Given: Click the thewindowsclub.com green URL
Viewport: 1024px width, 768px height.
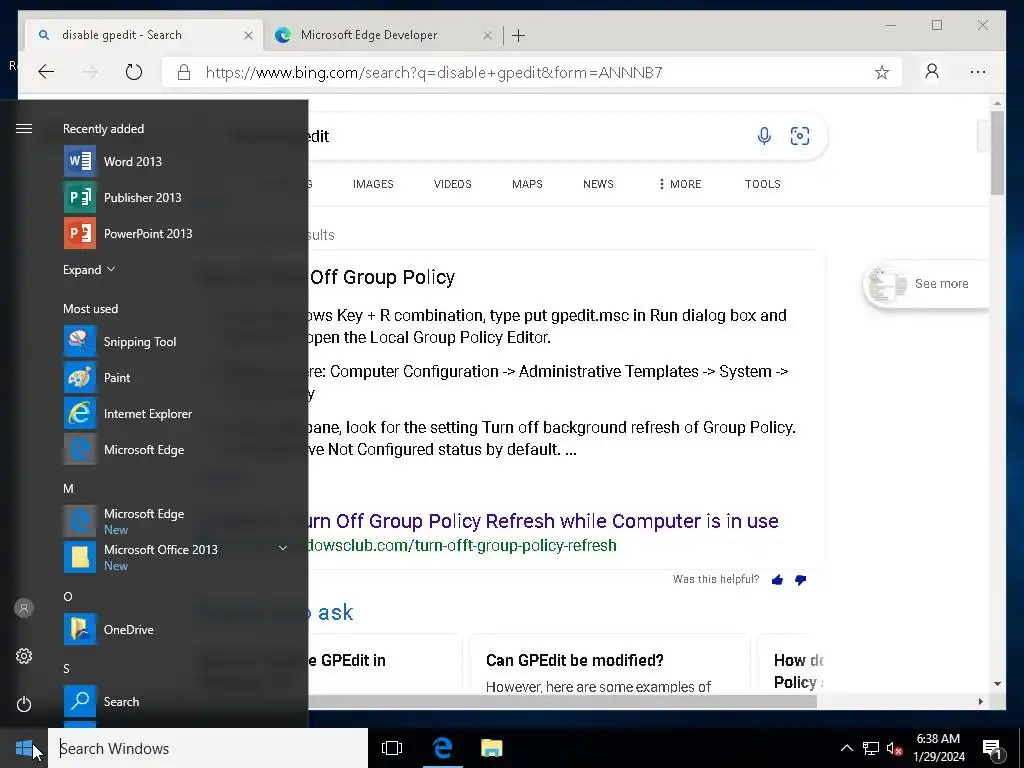Looking at the screenshot, I should 462,545.
